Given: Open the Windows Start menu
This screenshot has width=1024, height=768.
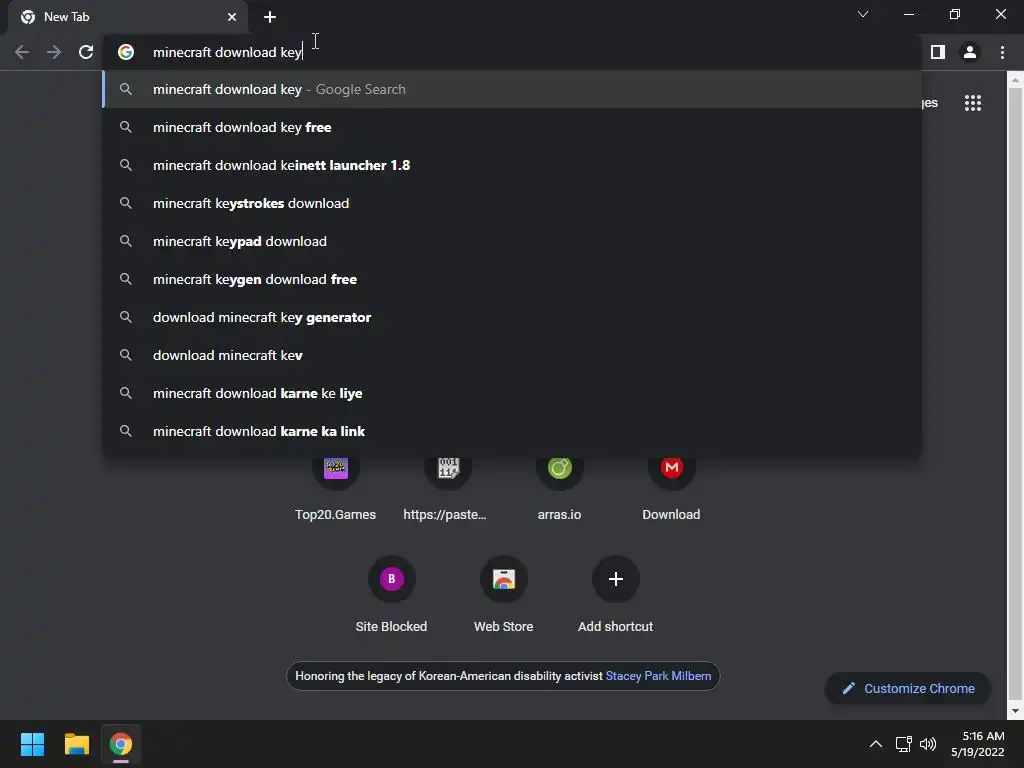Looking at the screenshot, I should [x=32, y=744].
